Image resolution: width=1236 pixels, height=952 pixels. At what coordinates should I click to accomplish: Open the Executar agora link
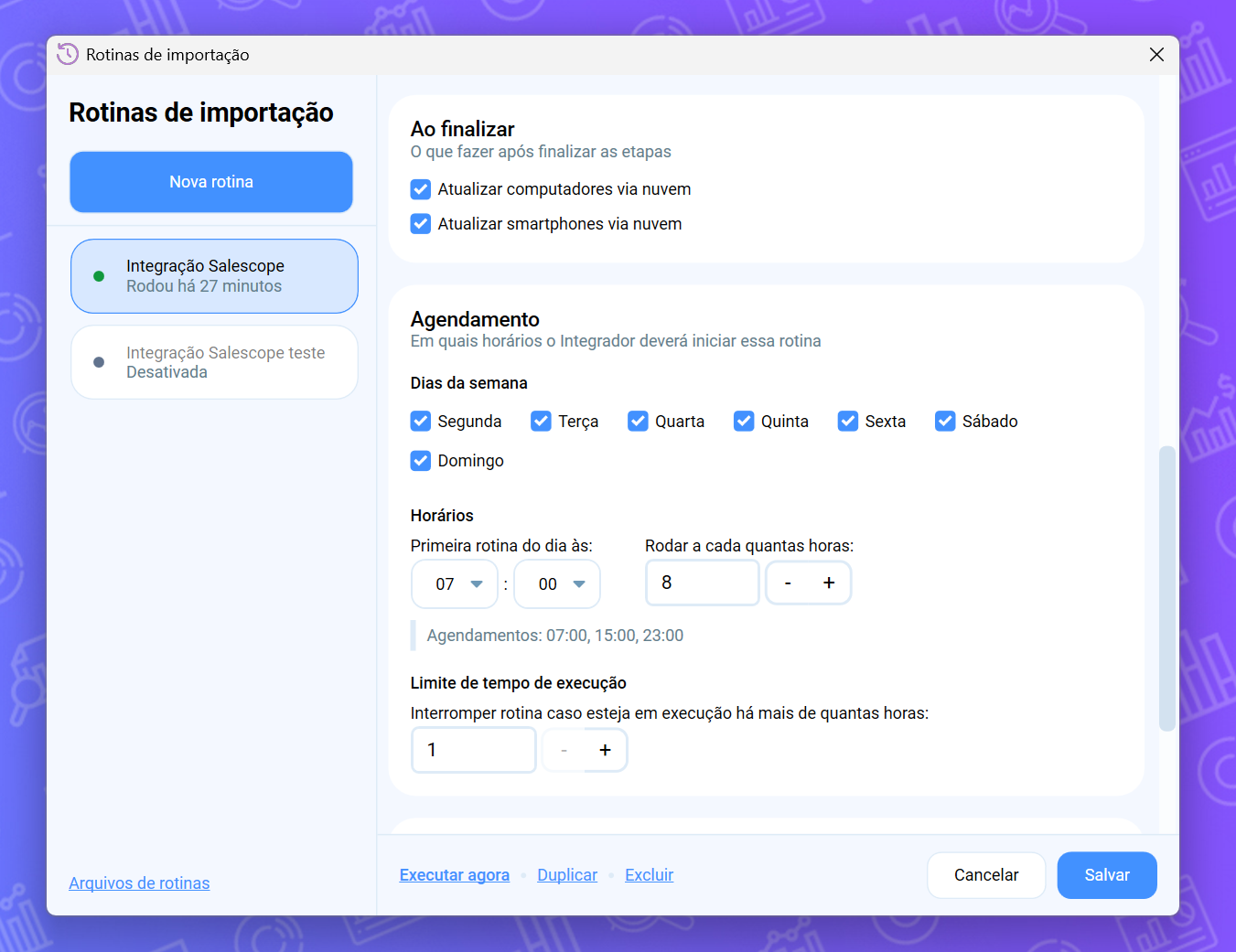click(455, 875)
